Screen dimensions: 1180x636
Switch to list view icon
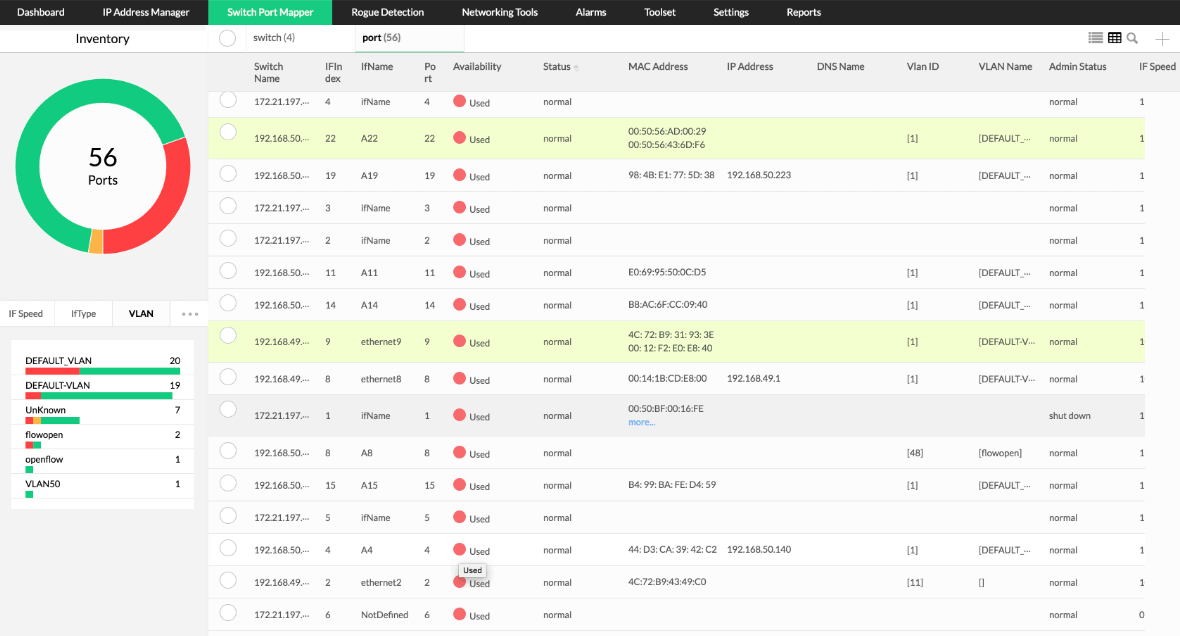[1095, 38]
